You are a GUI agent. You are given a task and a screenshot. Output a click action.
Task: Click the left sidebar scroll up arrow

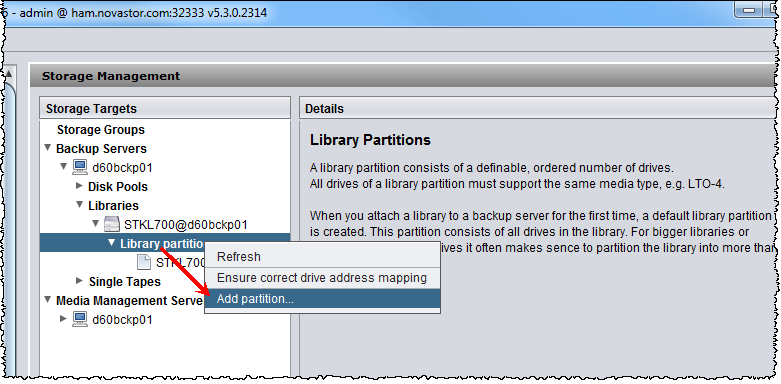pos(9,74)
